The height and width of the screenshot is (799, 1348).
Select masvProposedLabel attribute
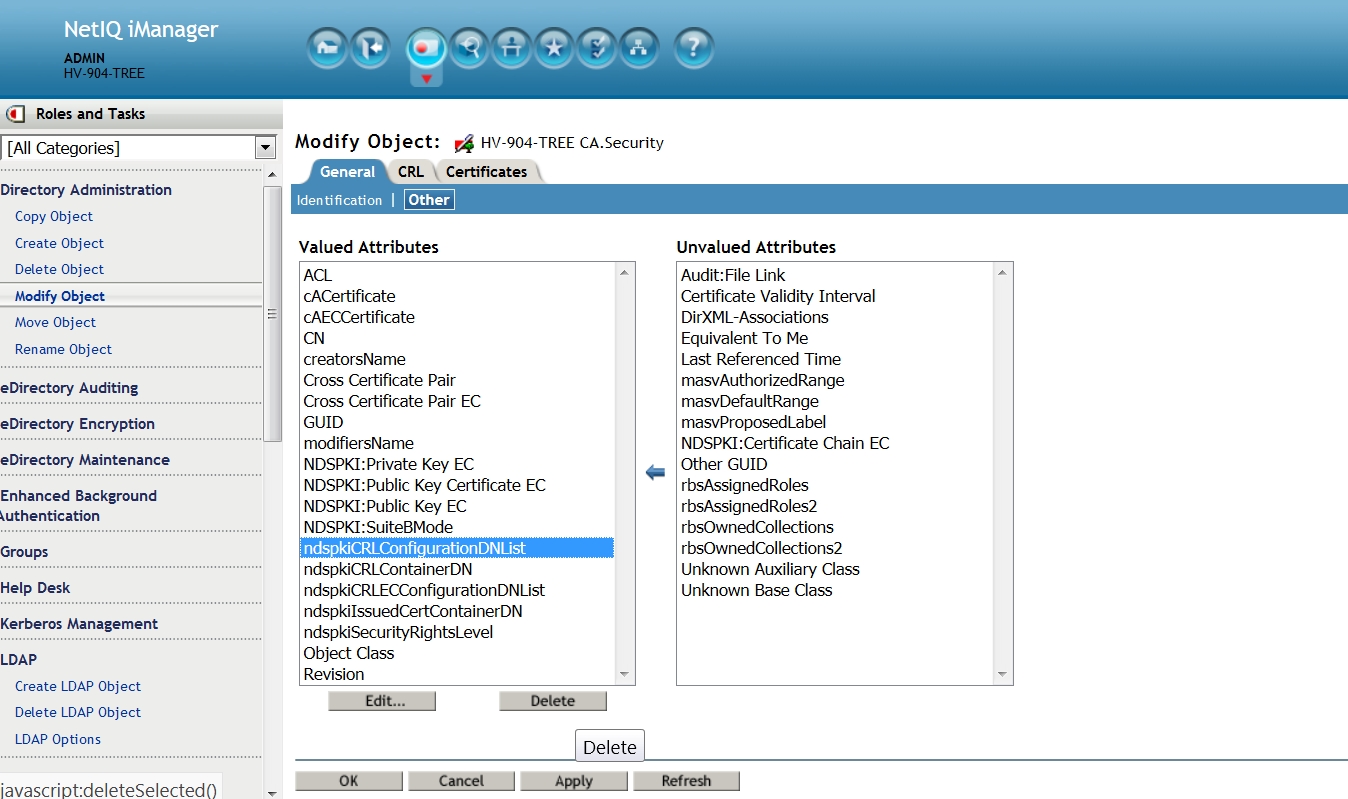tap(835, 422)
